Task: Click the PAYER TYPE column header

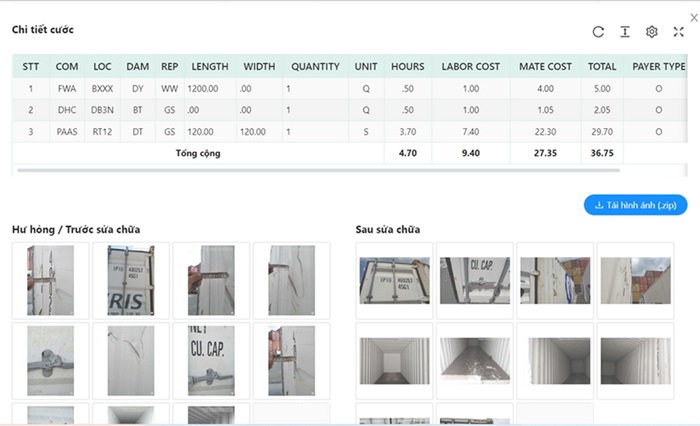Action: point(658,67)
